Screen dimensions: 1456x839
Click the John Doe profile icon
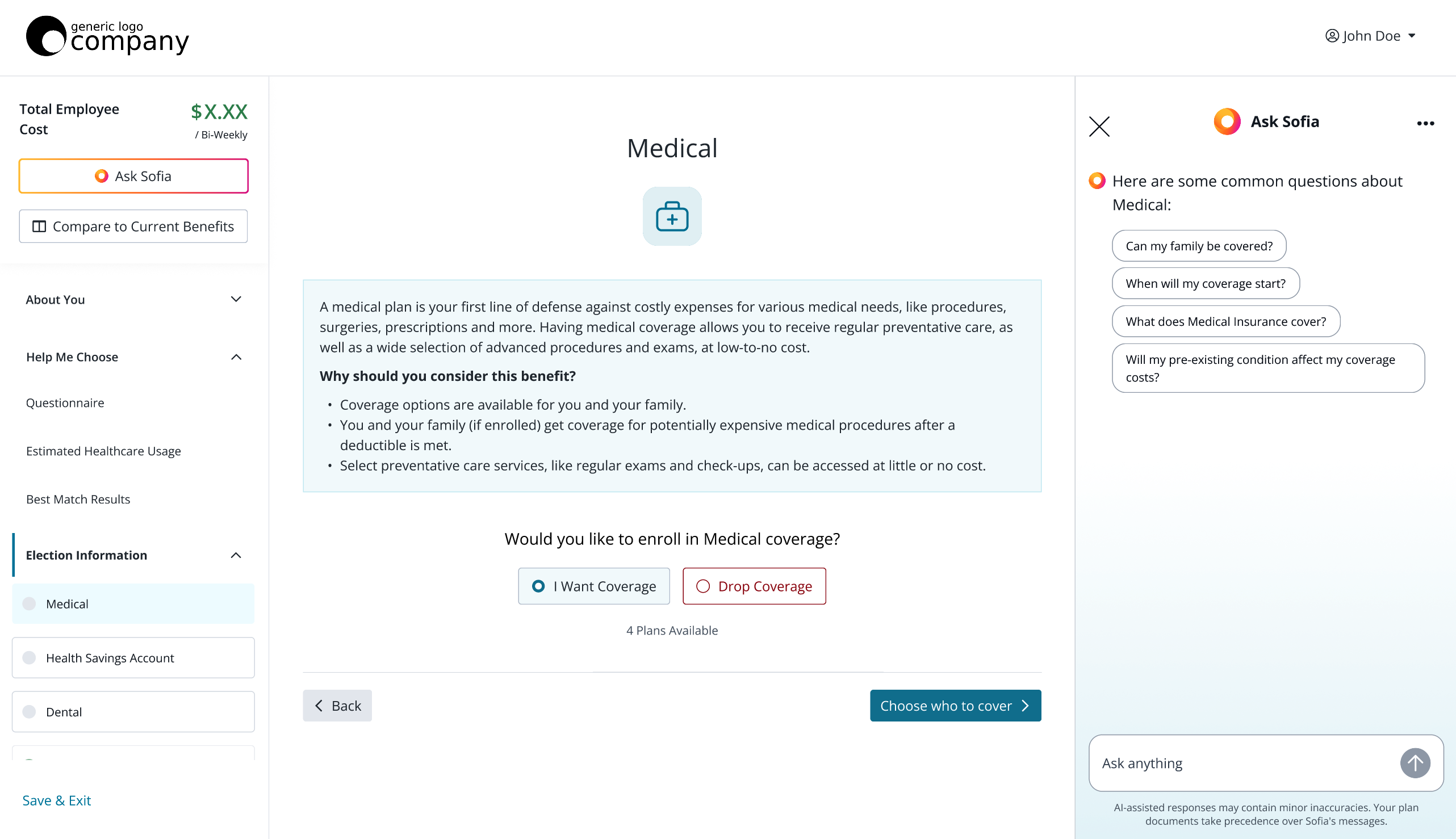click(x=1332, y=36)
